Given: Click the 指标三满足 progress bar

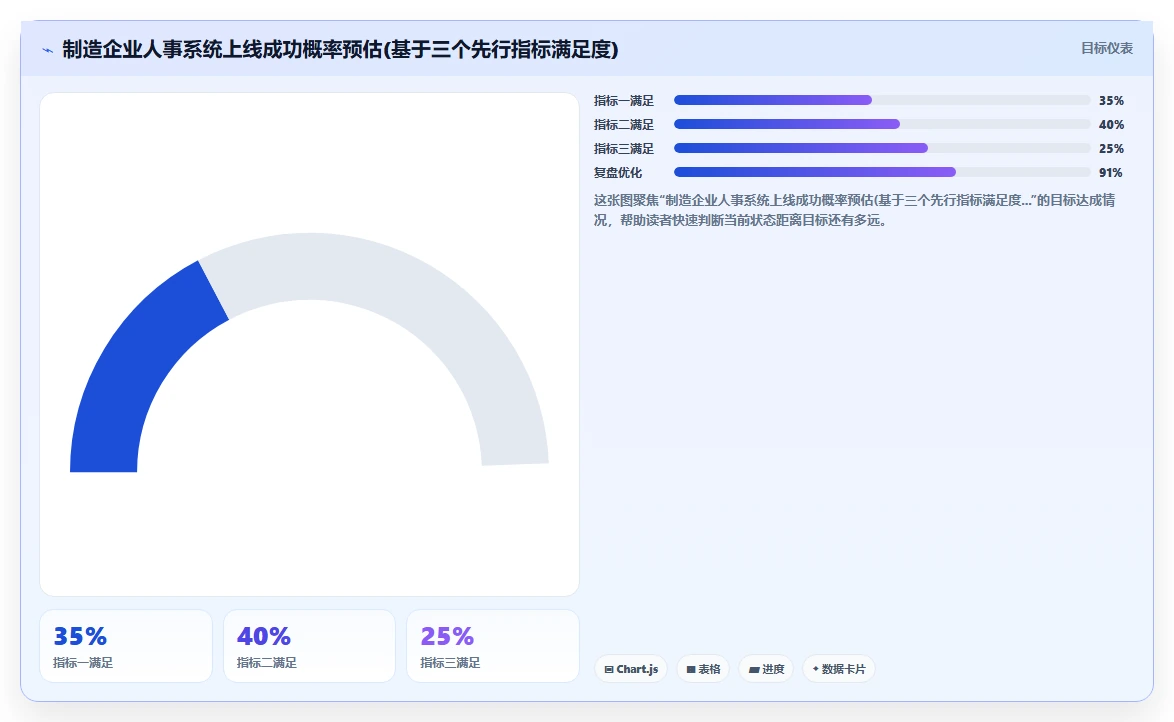Looking at the screenshot, I should click(882, 148).
